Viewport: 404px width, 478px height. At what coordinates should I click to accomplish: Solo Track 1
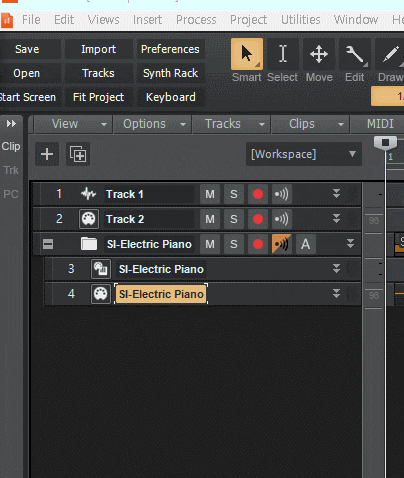coord(234,194)
